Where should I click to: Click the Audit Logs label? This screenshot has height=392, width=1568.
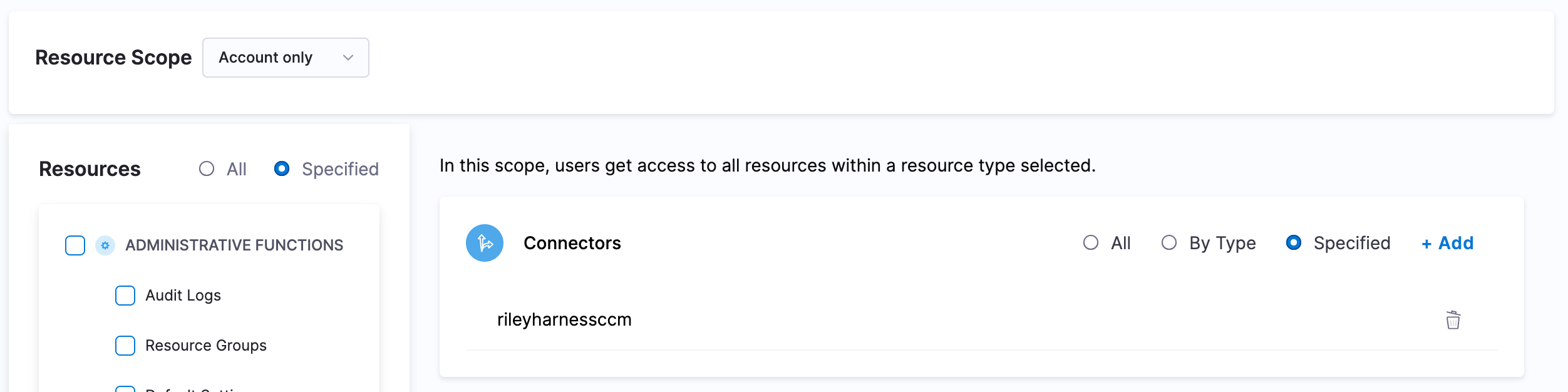(183, 296)
